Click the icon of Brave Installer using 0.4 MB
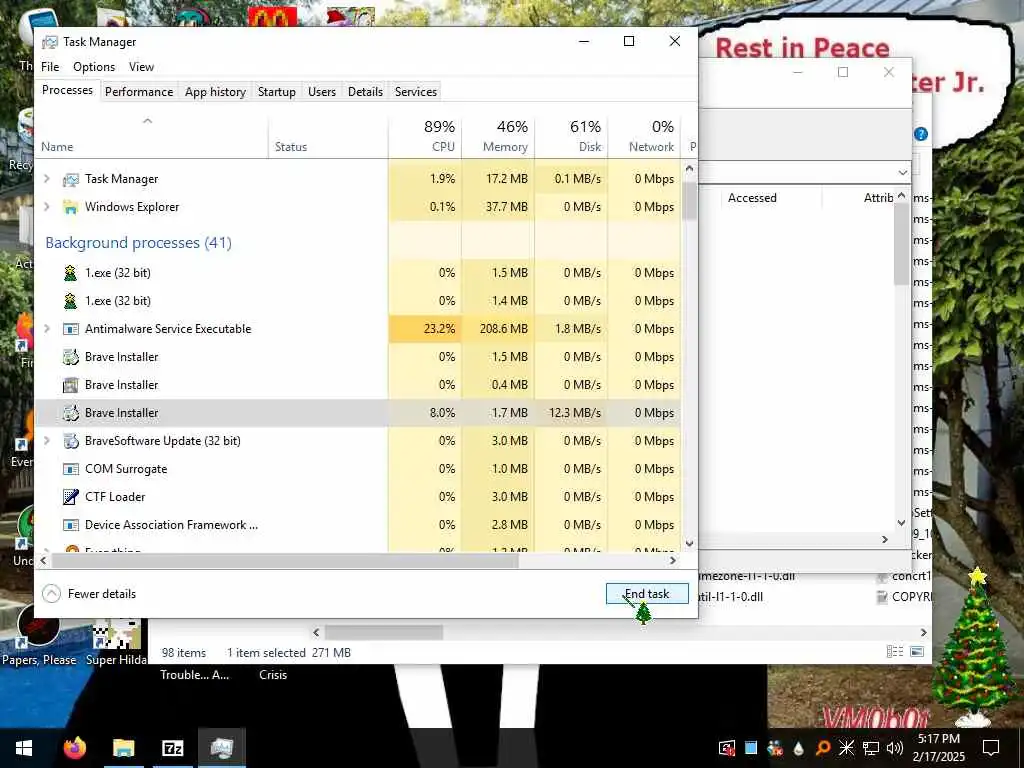The image size is (1024, 768). click(71, 385)
